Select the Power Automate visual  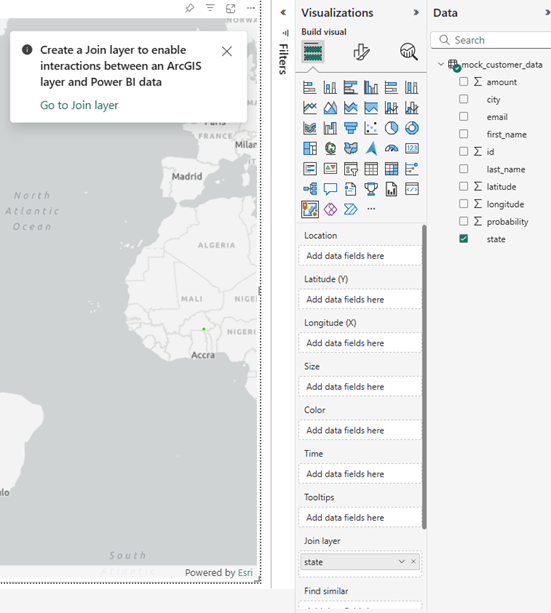coord(350,210)
